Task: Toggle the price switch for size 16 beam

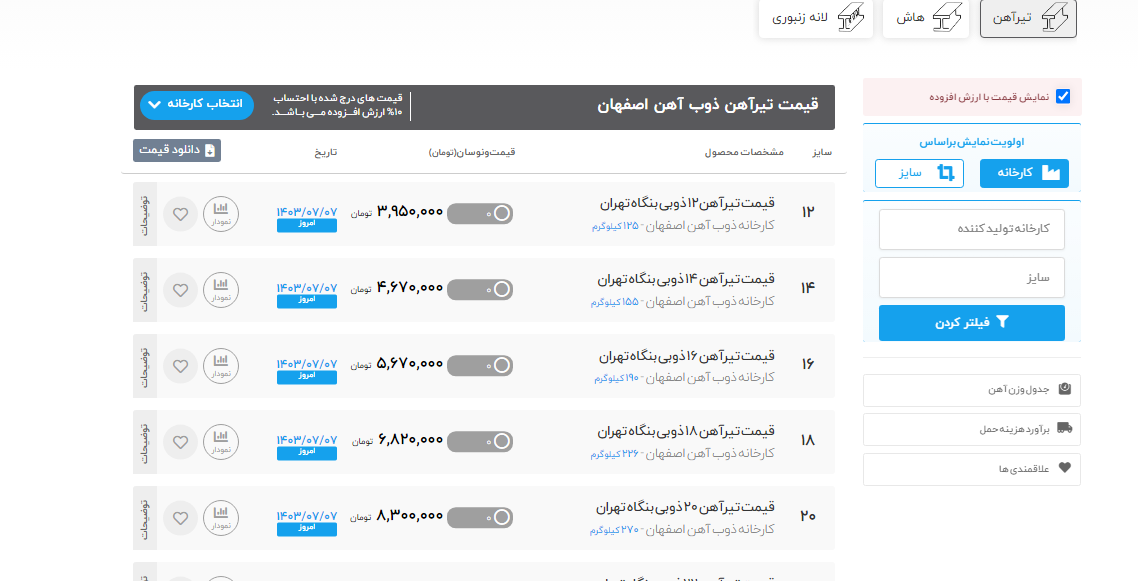Action: click(x=480, y=365)
